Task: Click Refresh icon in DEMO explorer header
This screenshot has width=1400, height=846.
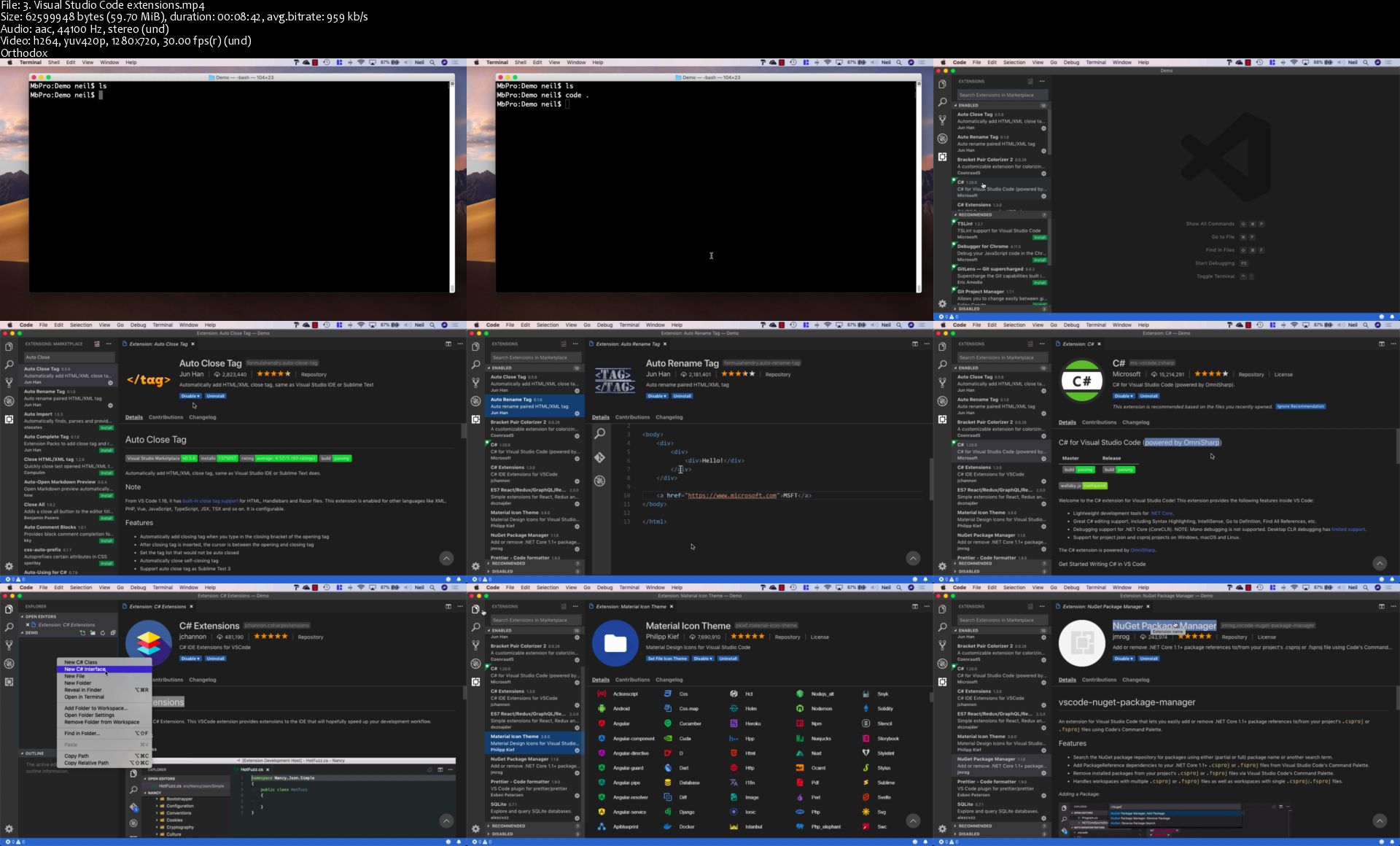Action: click(x=103, y=633)
